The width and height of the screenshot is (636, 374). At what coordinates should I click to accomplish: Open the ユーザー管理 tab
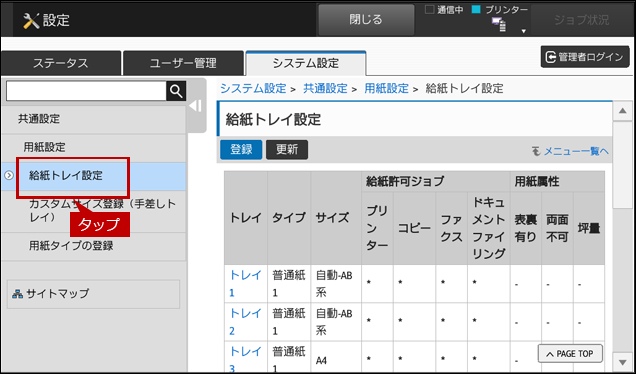pos(183,63)
